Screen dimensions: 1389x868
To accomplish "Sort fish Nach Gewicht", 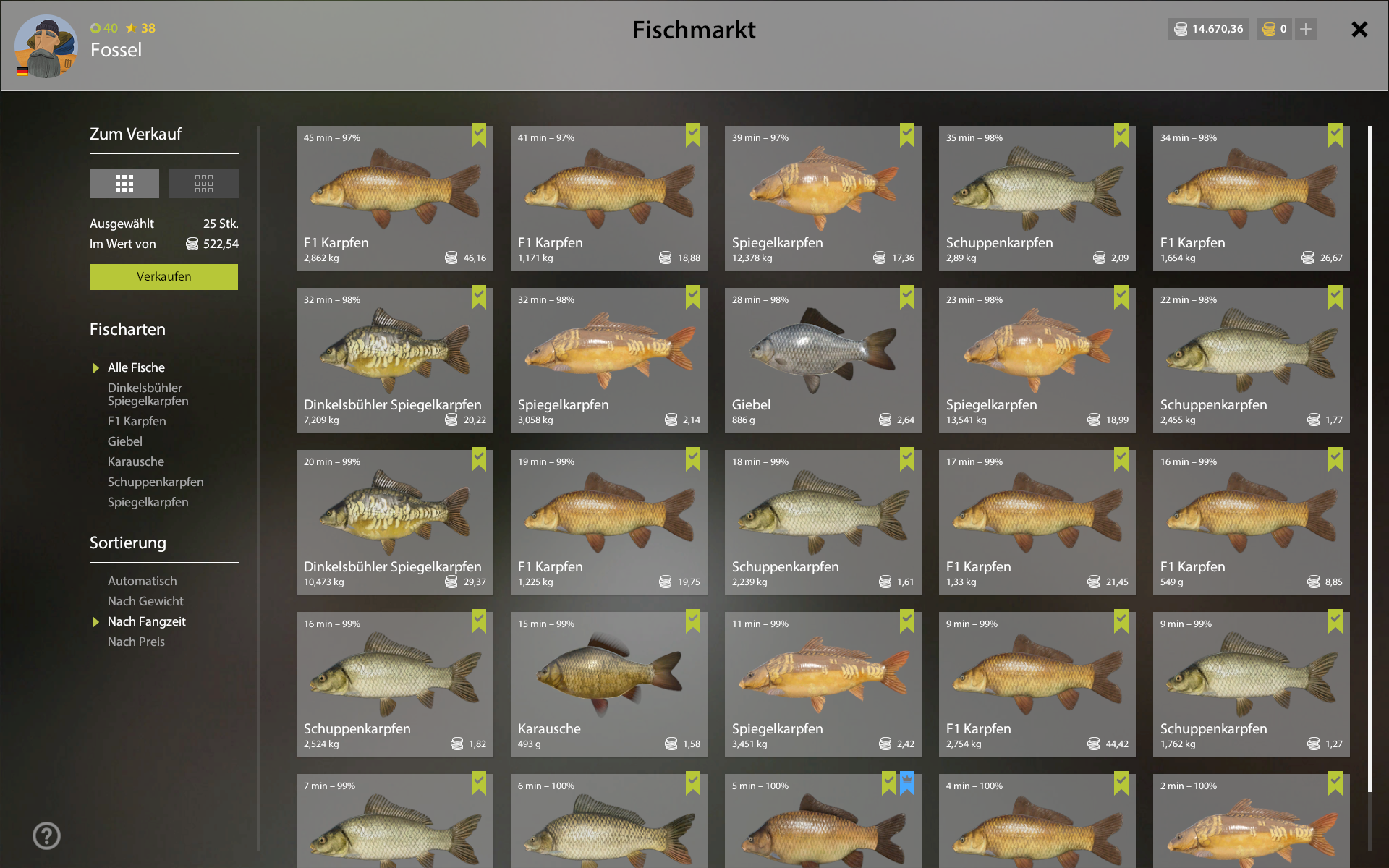I will pos(145,601).
